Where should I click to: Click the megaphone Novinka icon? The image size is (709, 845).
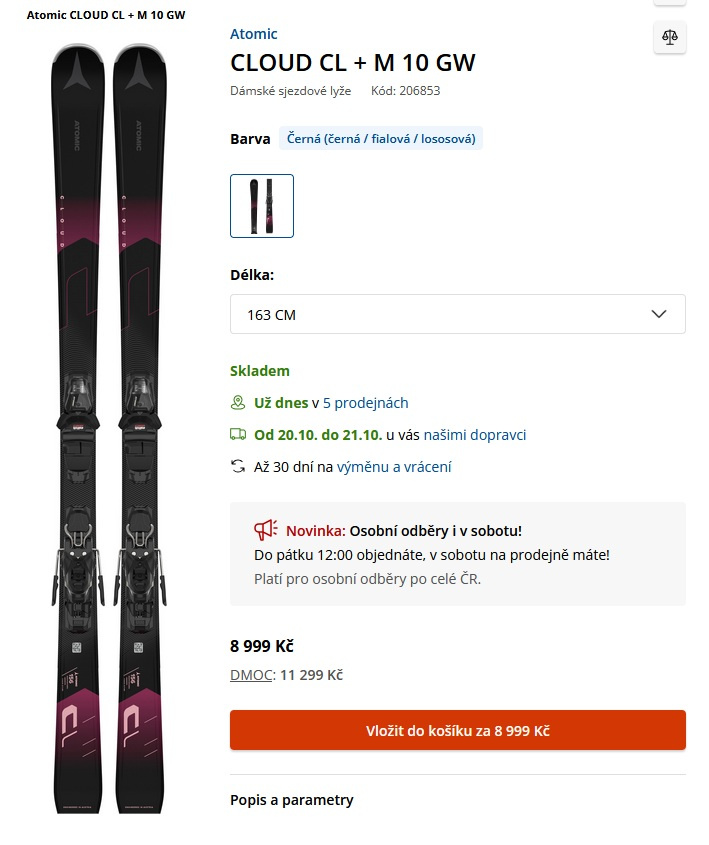(264, 530)
